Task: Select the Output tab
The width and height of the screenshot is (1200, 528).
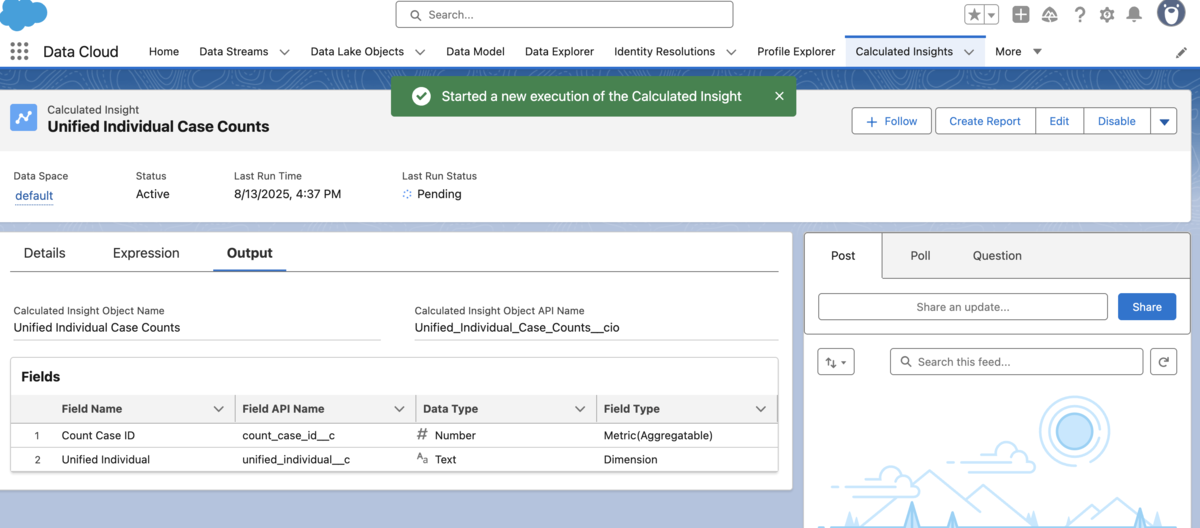Action: (250, 253)
